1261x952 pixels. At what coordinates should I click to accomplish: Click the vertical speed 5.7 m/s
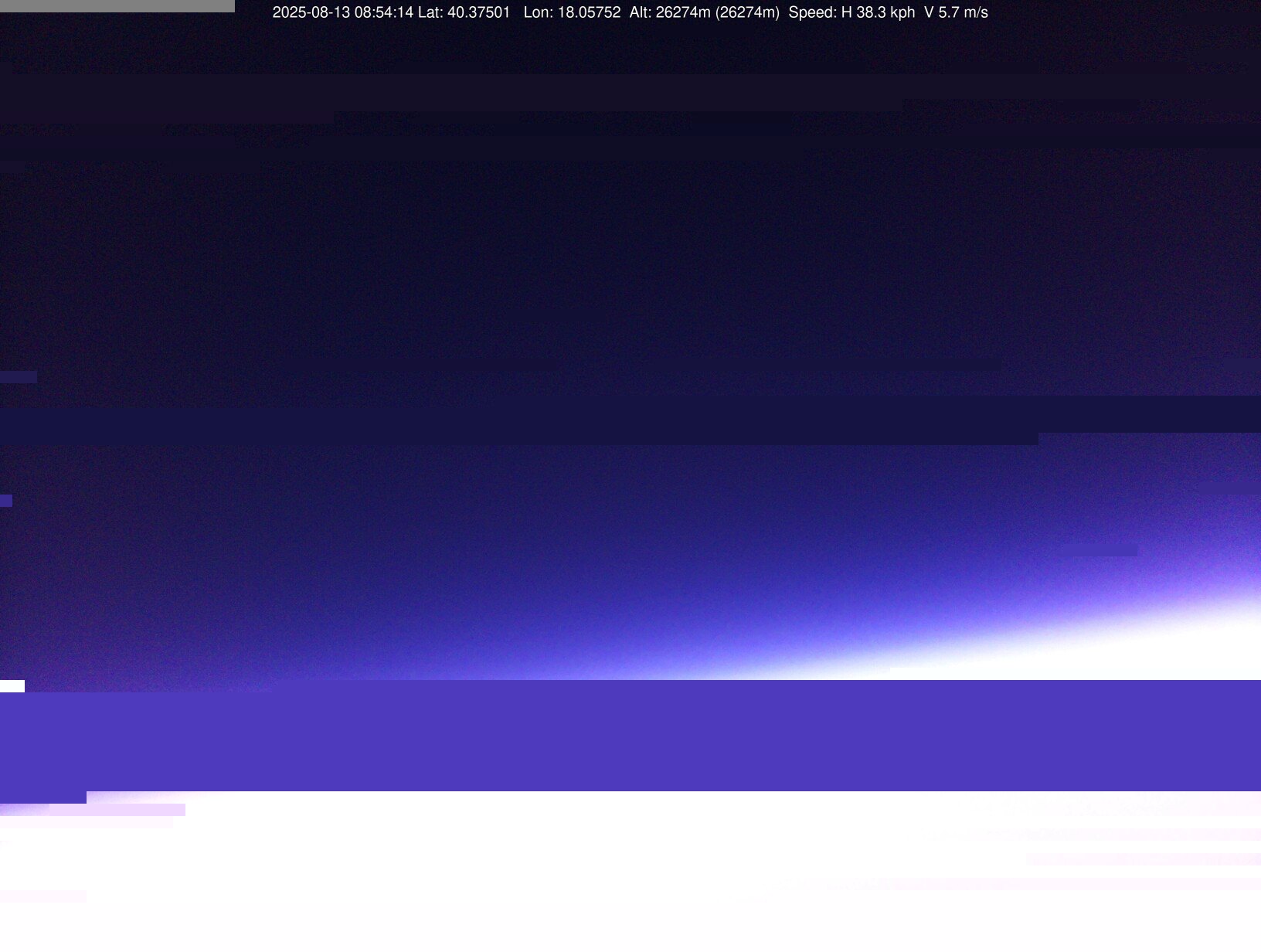[964, 12]
